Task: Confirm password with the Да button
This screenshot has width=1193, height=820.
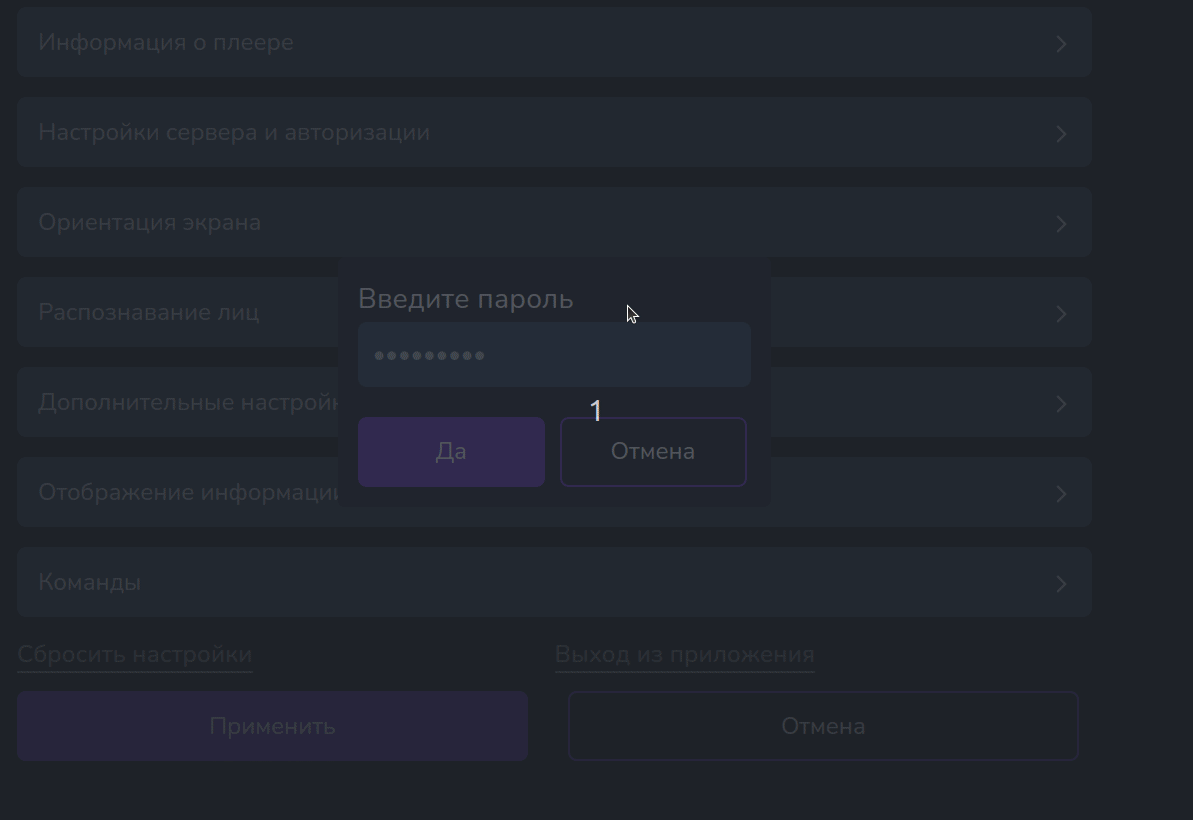Action: tap(451, 452)
